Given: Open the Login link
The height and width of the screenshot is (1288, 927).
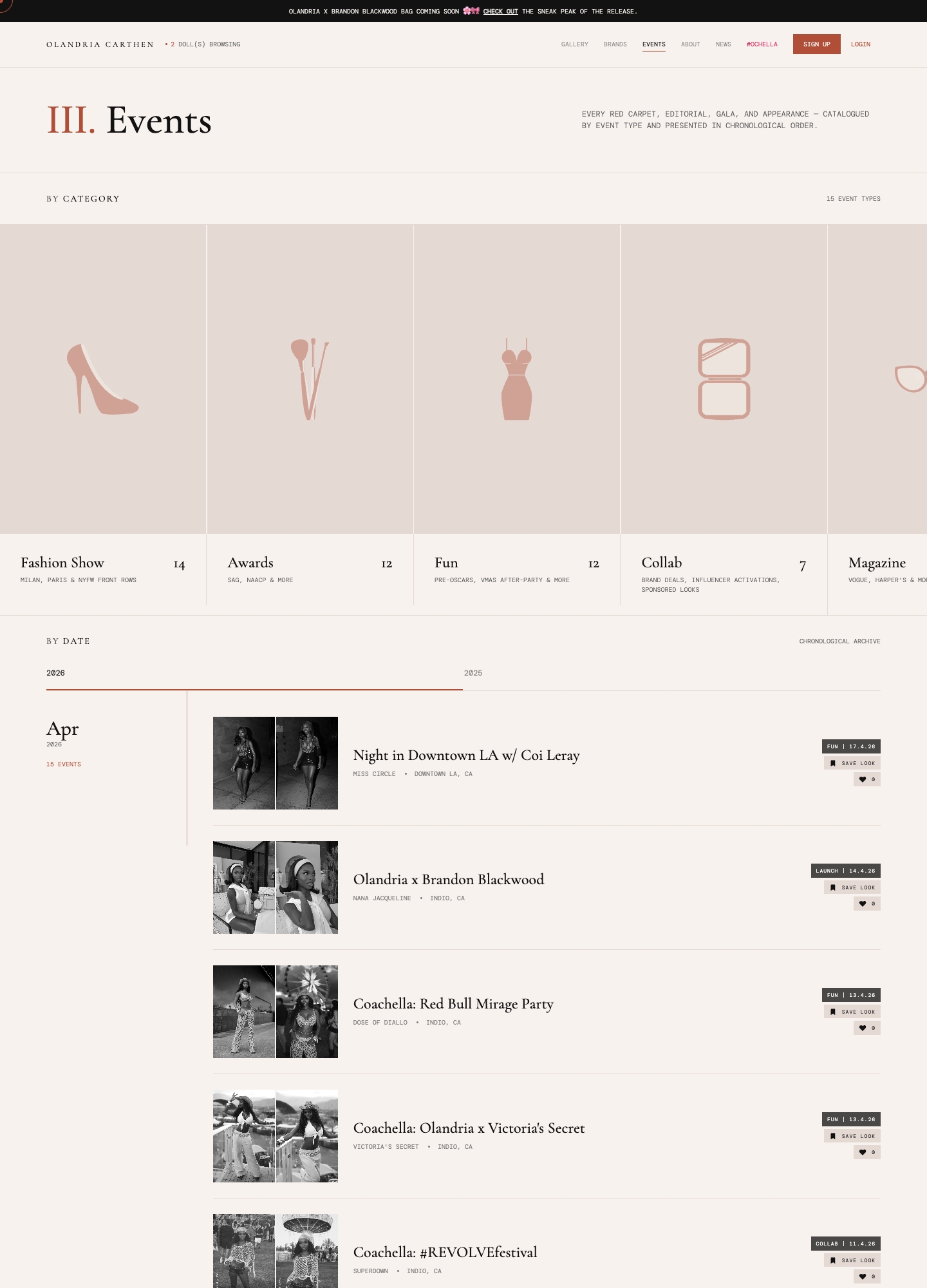Looking at the screenshot, I should [x=861, y=44].
